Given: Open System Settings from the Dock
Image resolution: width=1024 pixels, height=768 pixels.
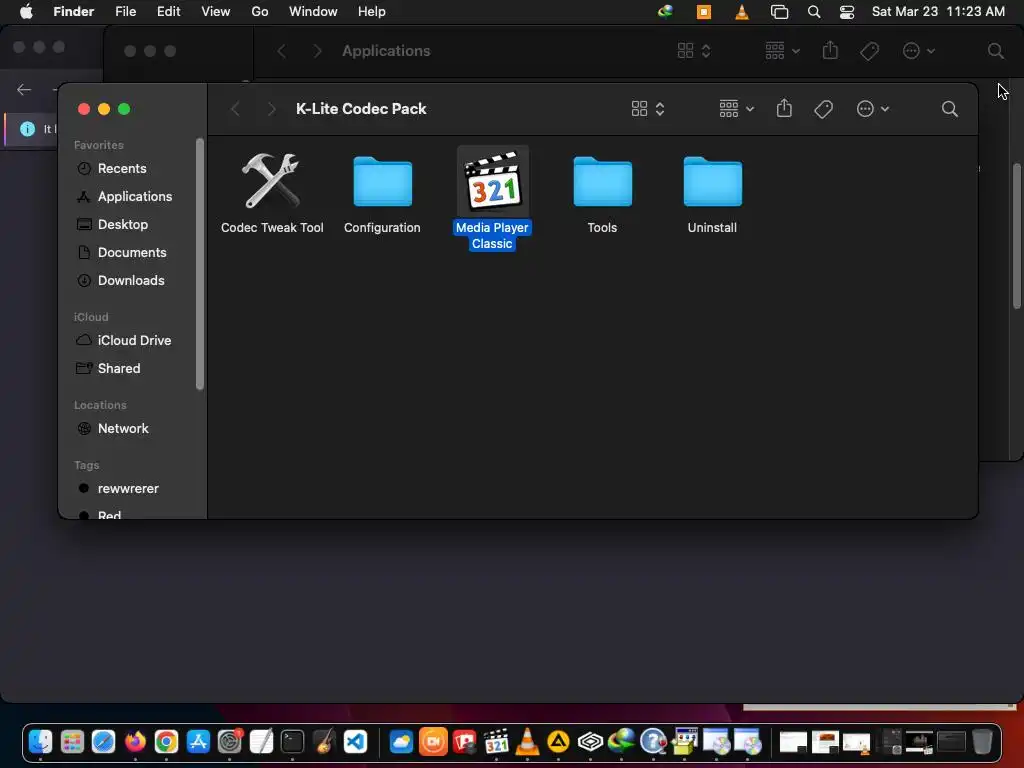Looking at the screenshot, I should point(229,742).
